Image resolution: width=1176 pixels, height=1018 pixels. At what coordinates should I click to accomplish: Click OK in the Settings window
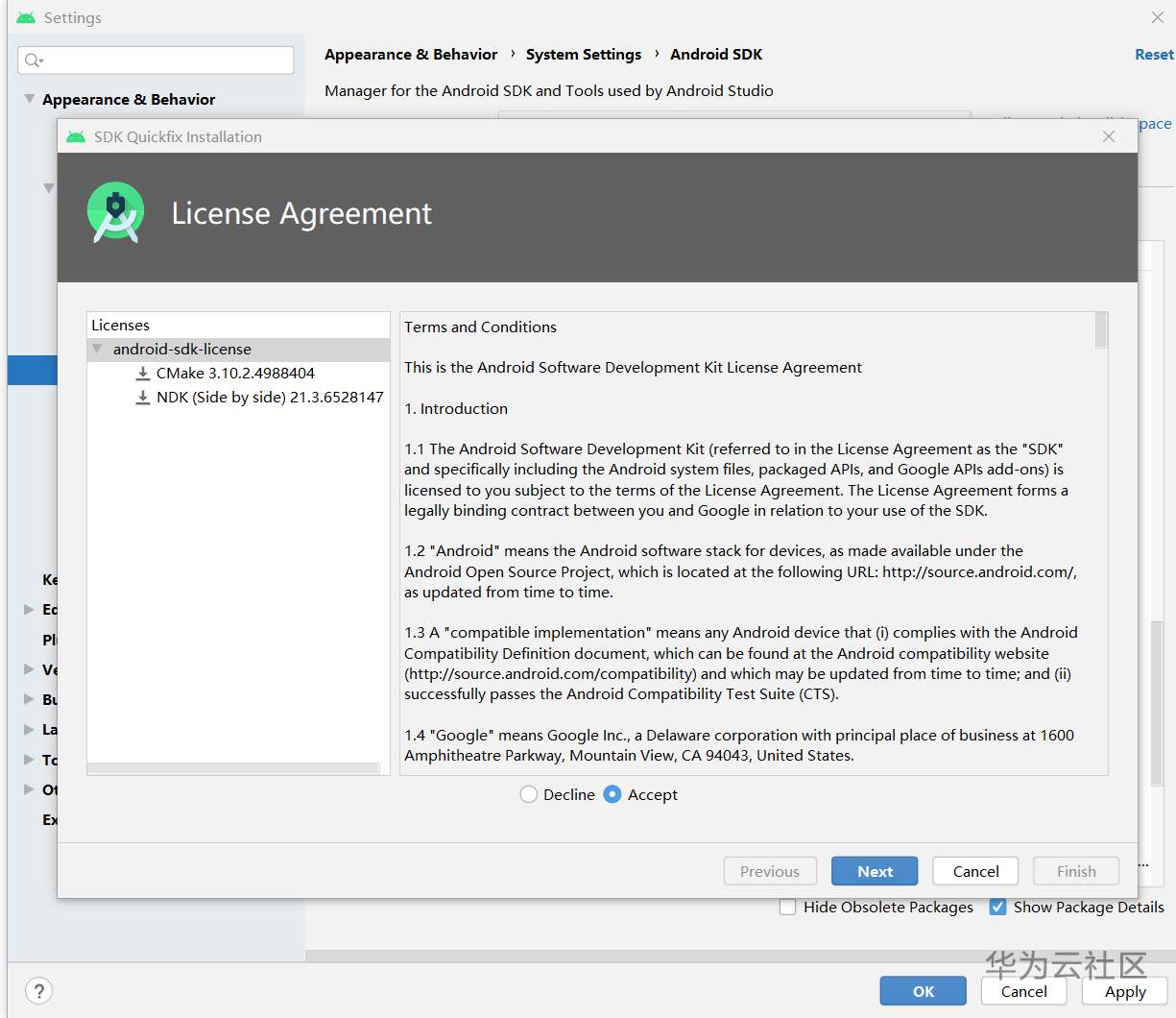click(x=924, y=991)
